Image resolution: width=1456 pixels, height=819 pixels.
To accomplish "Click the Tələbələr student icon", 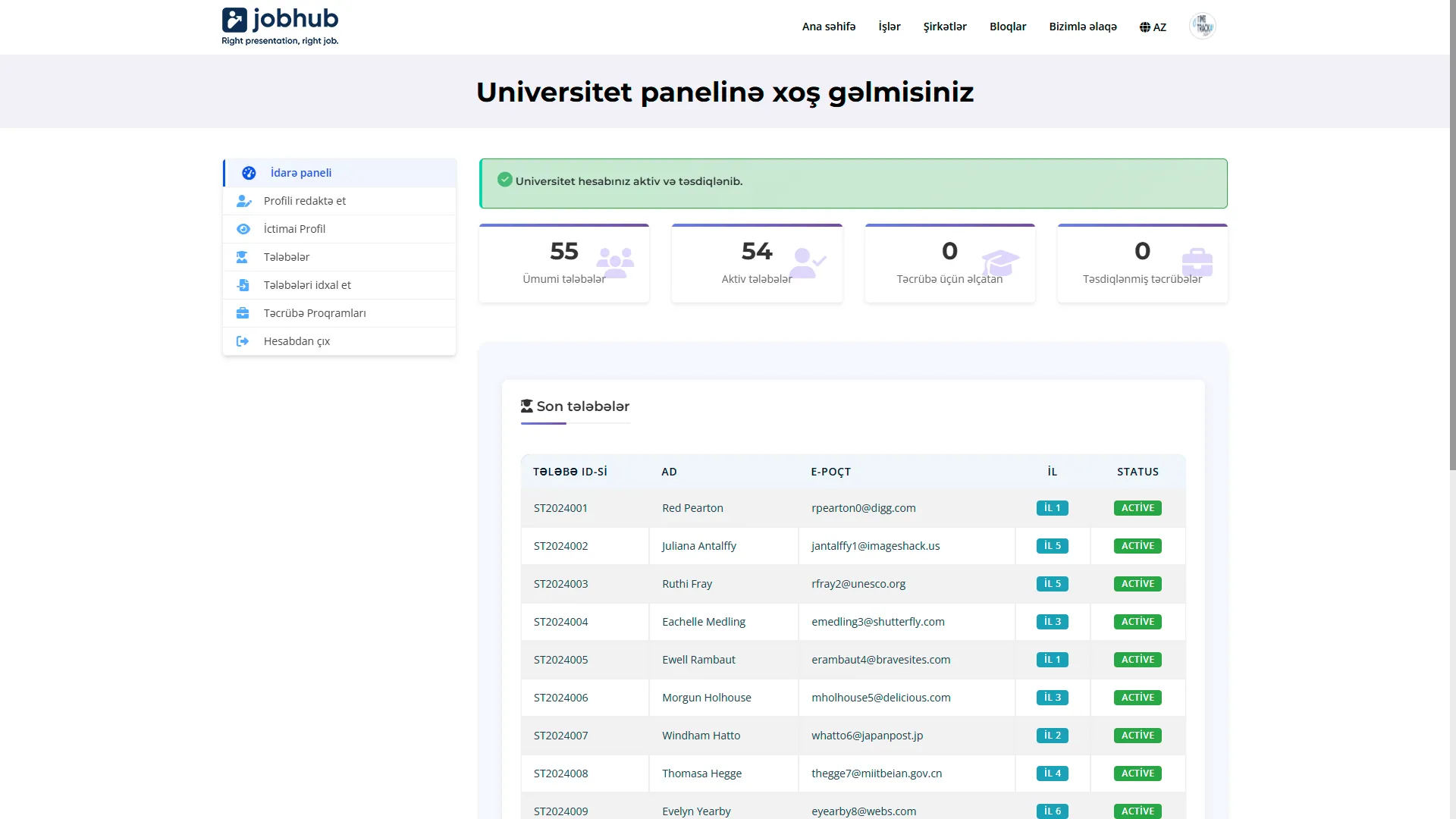I will click(242, 257).
